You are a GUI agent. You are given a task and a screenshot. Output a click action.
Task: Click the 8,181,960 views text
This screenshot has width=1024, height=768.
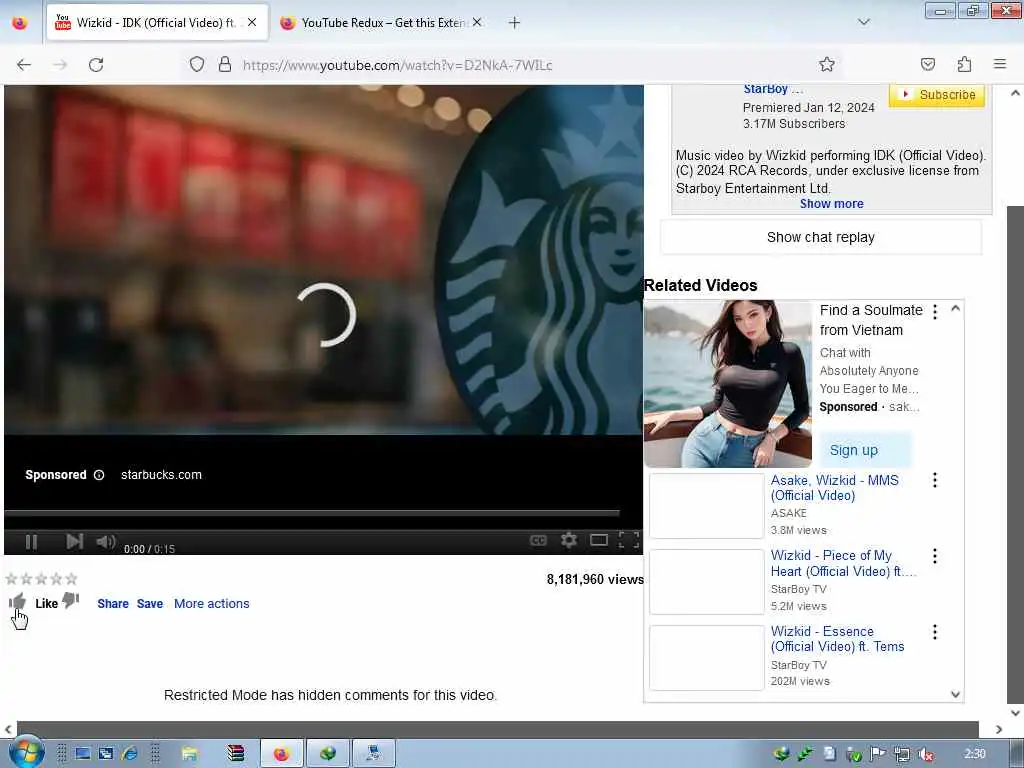595,579
